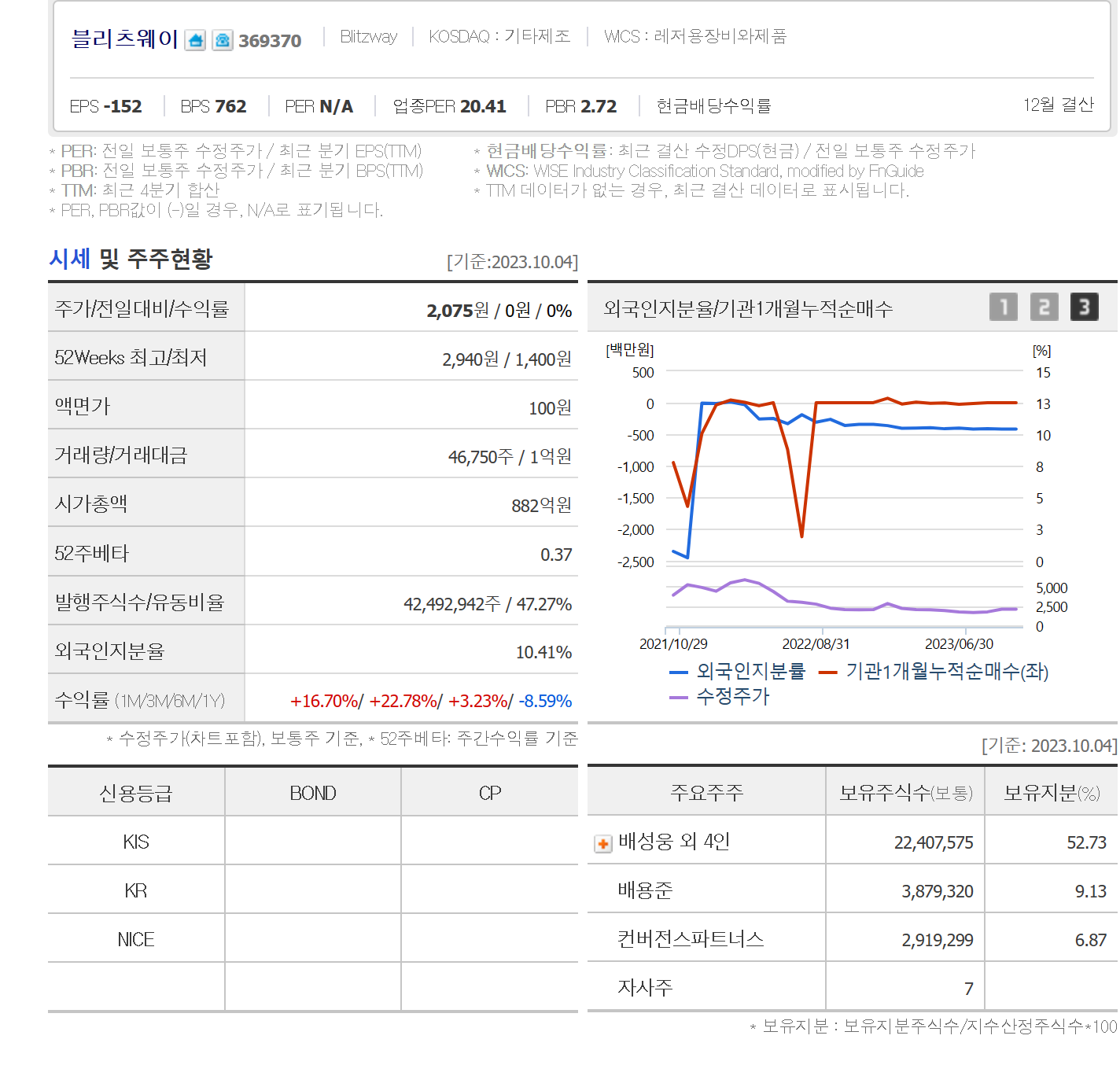
Task: Click the 52Weeks 최고/최저 row label
Action: point(131,358)
